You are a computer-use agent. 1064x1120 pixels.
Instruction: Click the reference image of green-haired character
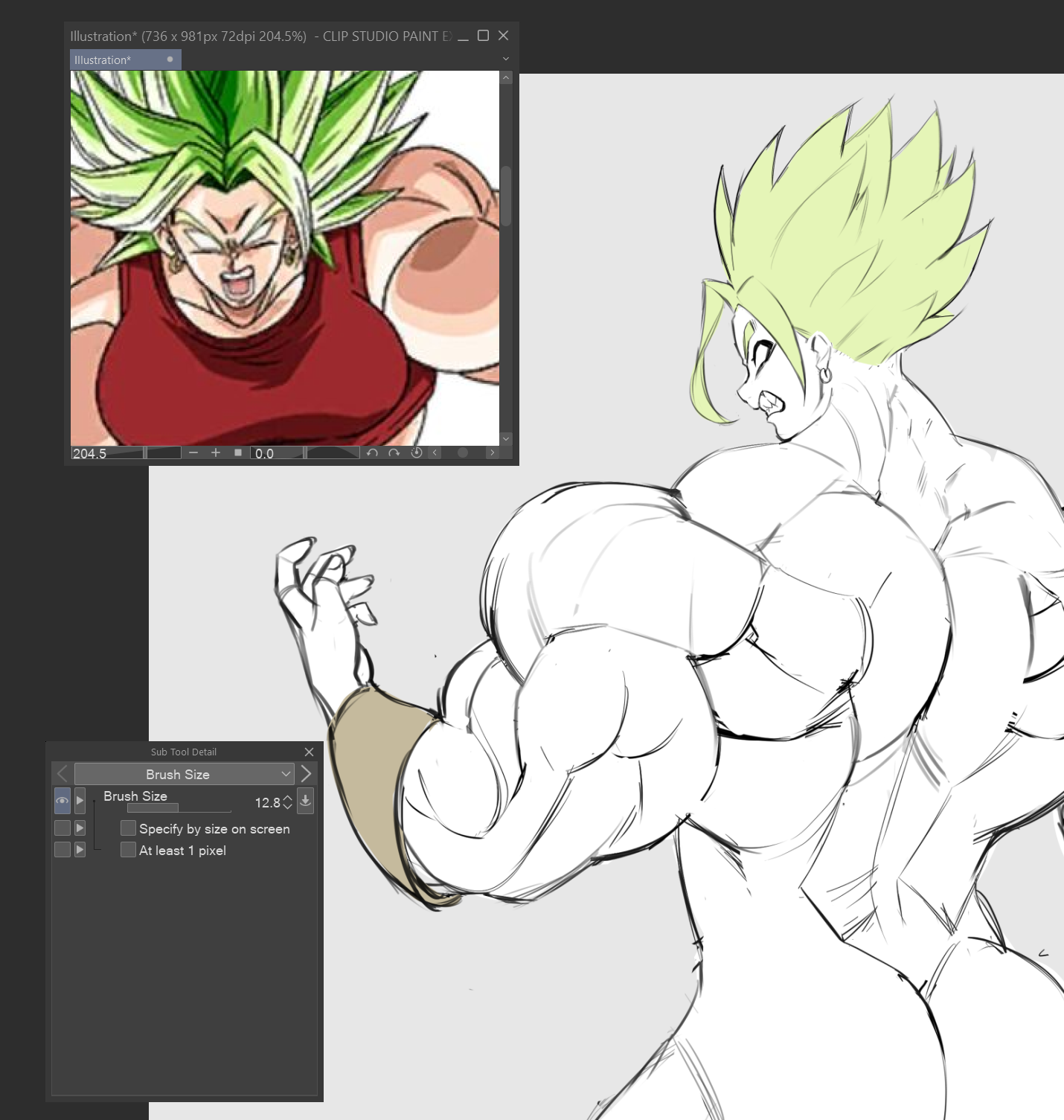click(285, 258)
